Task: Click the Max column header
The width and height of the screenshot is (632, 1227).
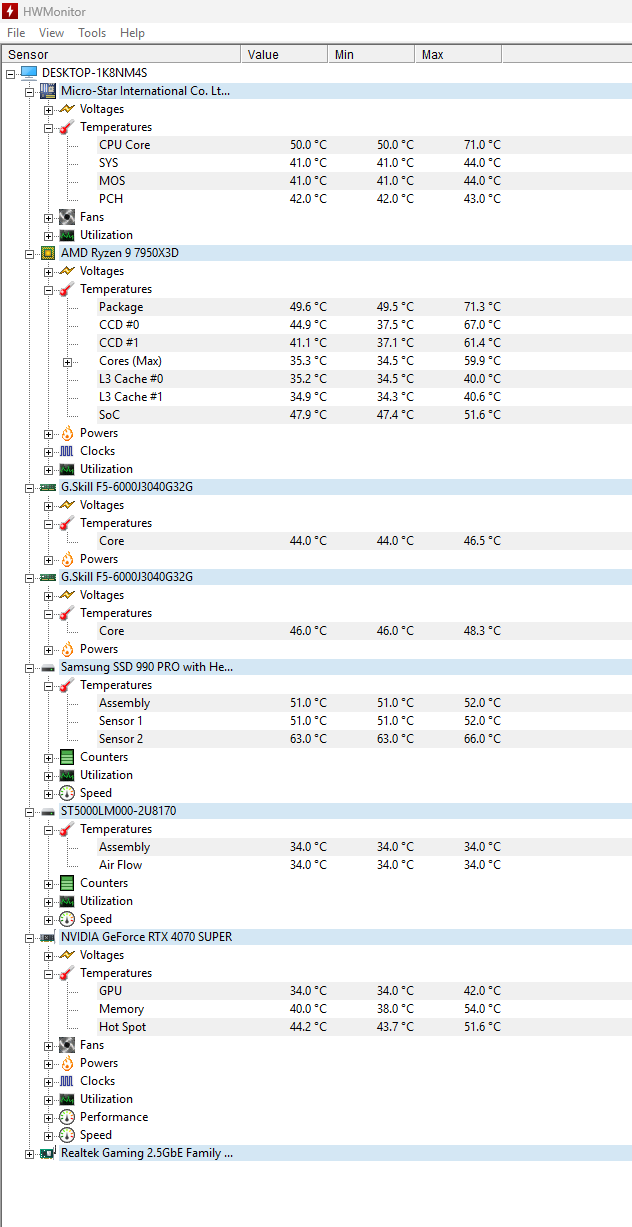Action: 458,55
